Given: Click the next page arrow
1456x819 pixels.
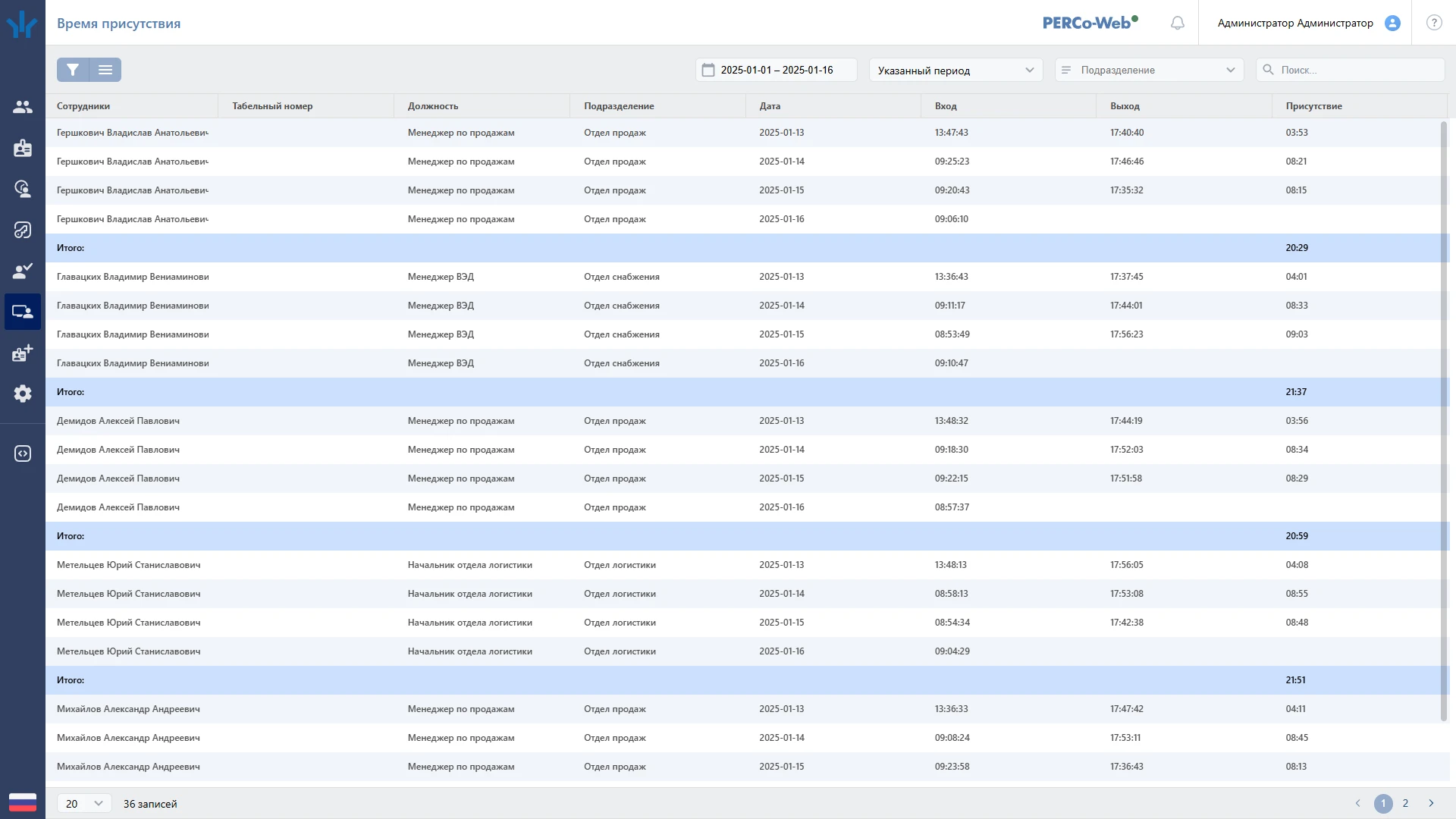Looking at the screenshot, I should click(1431, 803).
